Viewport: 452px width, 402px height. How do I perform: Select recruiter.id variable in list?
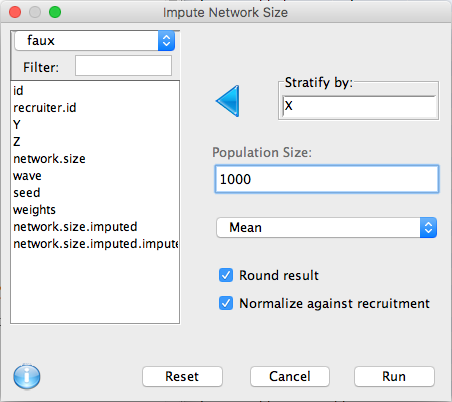pos(45,108)
